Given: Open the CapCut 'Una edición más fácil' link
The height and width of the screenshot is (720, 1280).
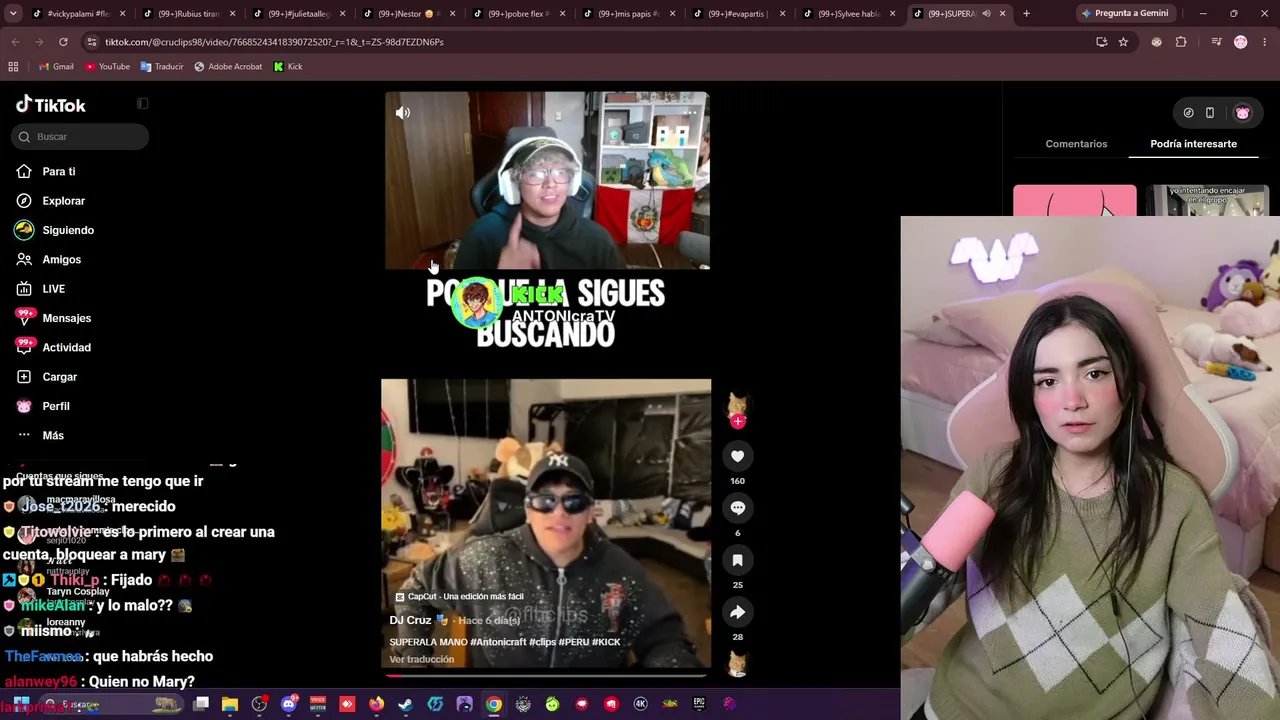Looking at the screenshot, I should pos(459,597).
